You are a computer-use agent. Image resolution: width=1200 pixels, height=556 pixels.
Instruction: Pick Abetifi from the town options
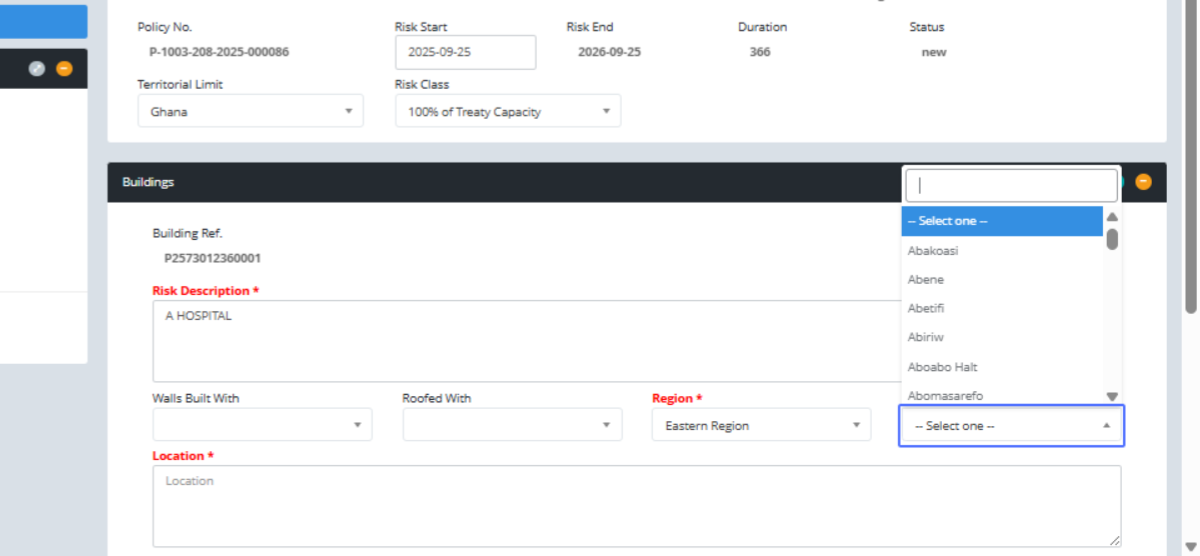click(1001, 309)
